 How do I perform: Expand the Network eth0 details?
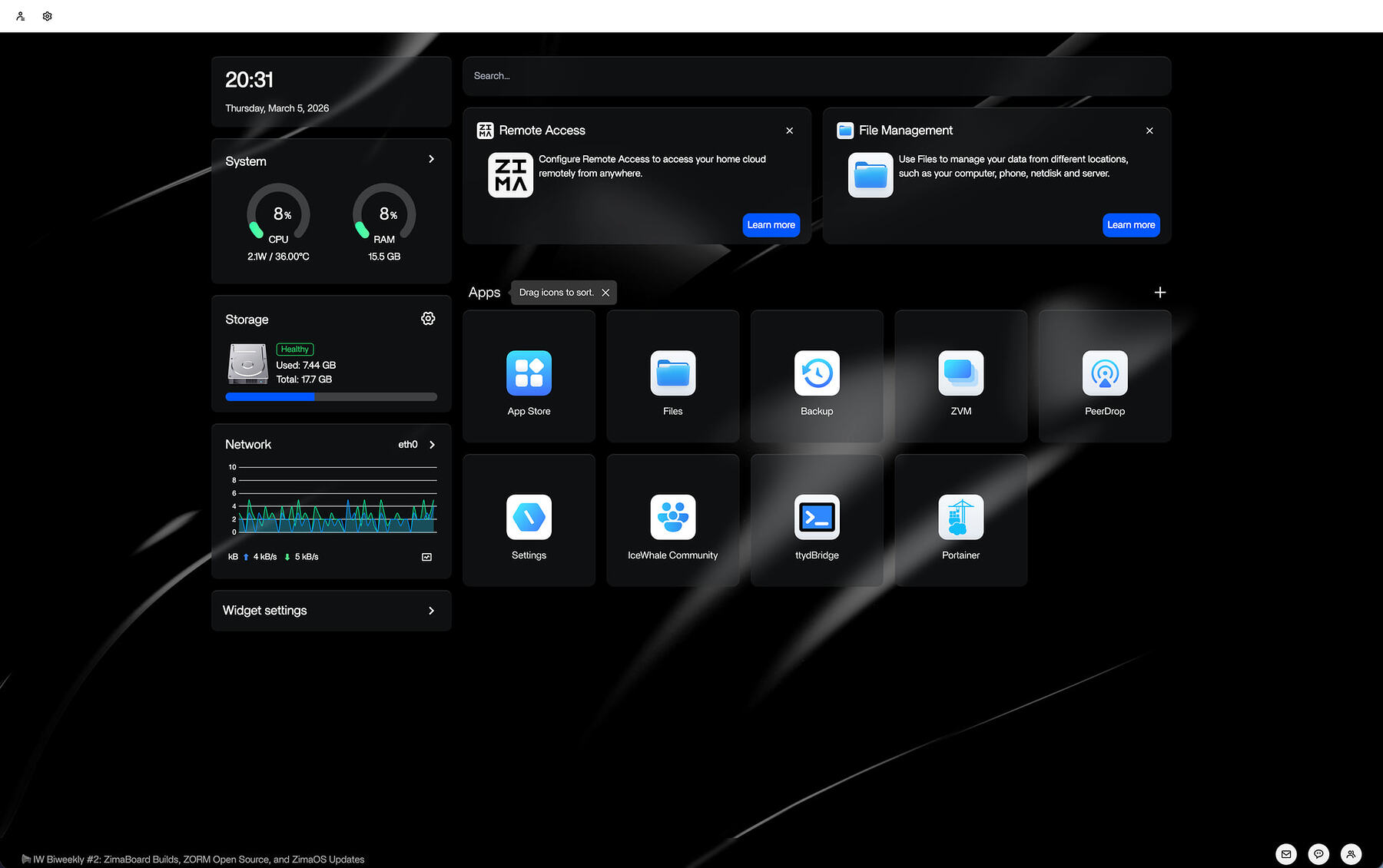(x=431, y=444)
